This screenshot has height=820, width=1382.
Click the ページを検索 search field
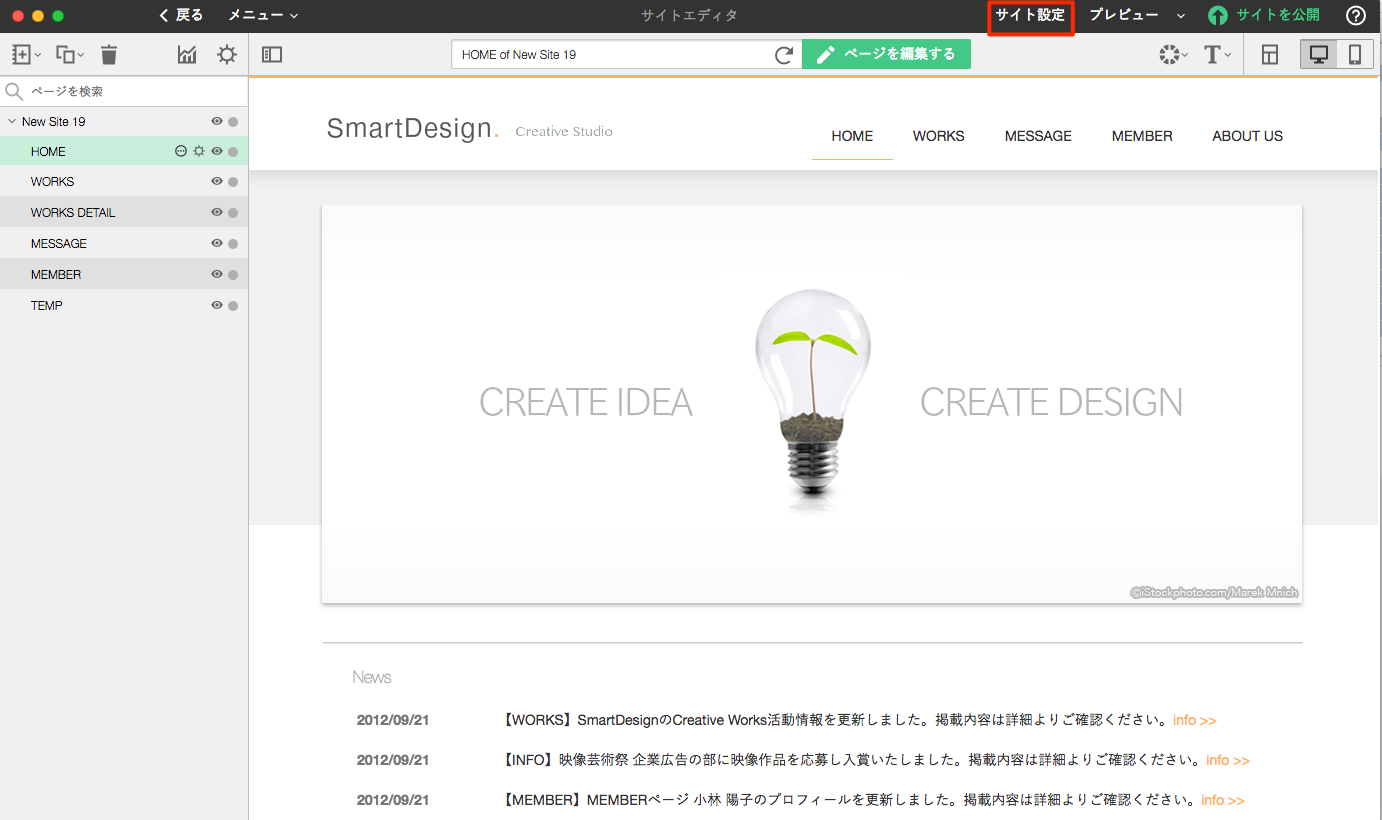pos(130,91)
